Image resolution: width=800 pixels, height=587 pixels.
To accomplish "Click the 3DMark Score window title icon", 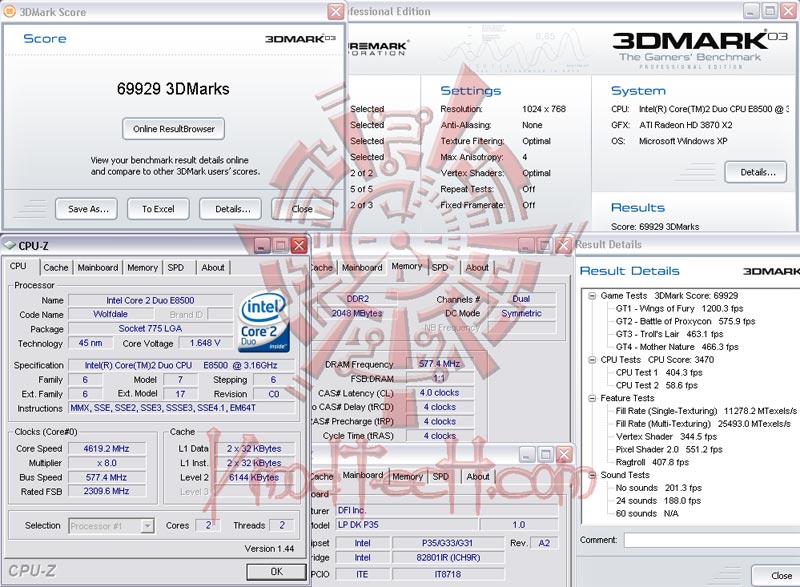I will [x=9, y=11].
